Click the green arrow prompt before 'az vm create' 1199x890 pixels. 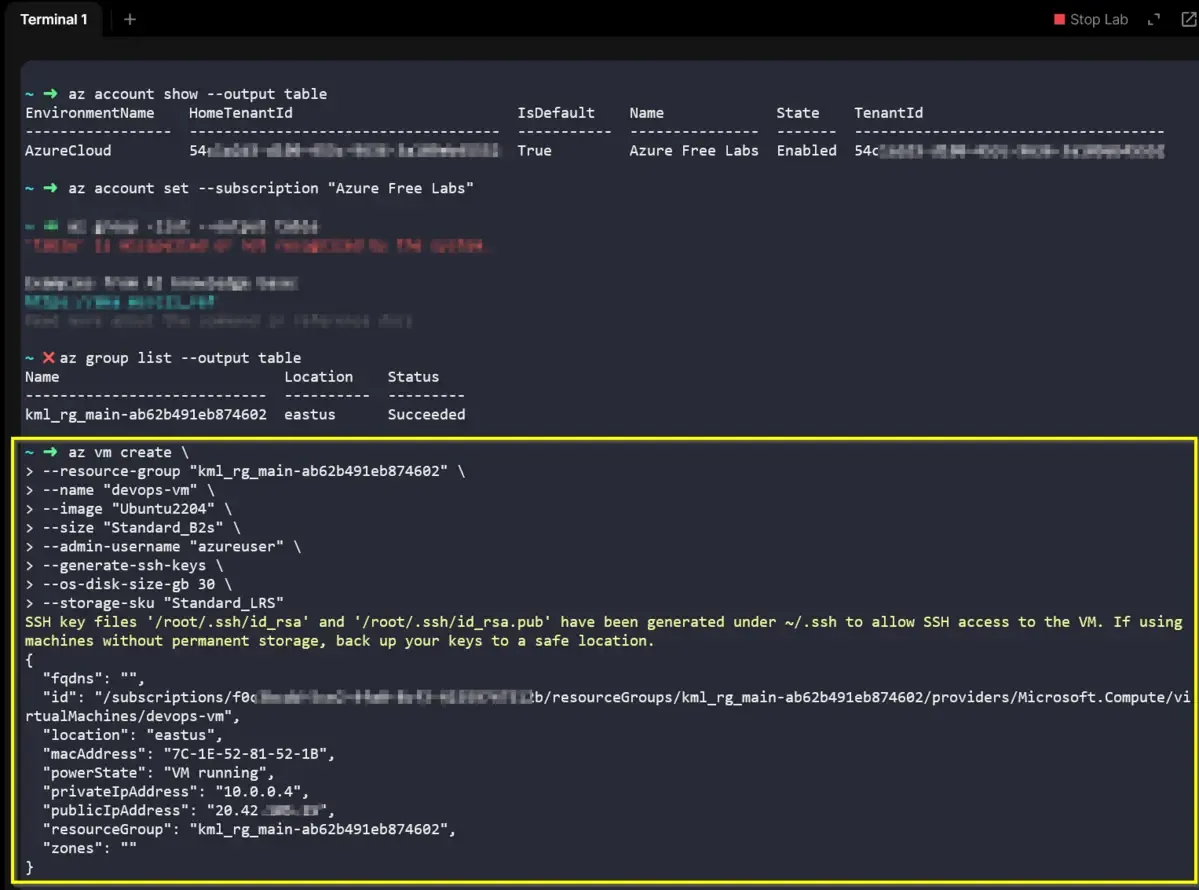tap(50, 453)
